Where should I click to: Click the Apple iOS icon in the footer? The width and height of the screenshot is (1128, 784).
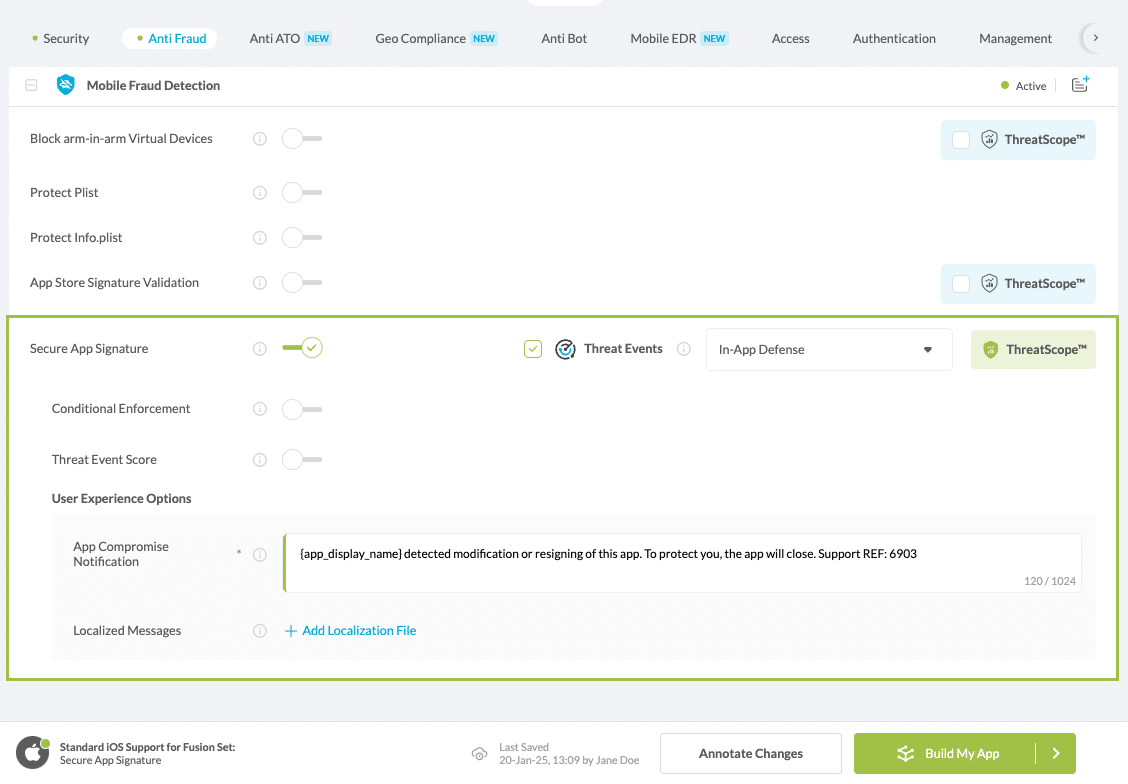click(x=33, y=753)
